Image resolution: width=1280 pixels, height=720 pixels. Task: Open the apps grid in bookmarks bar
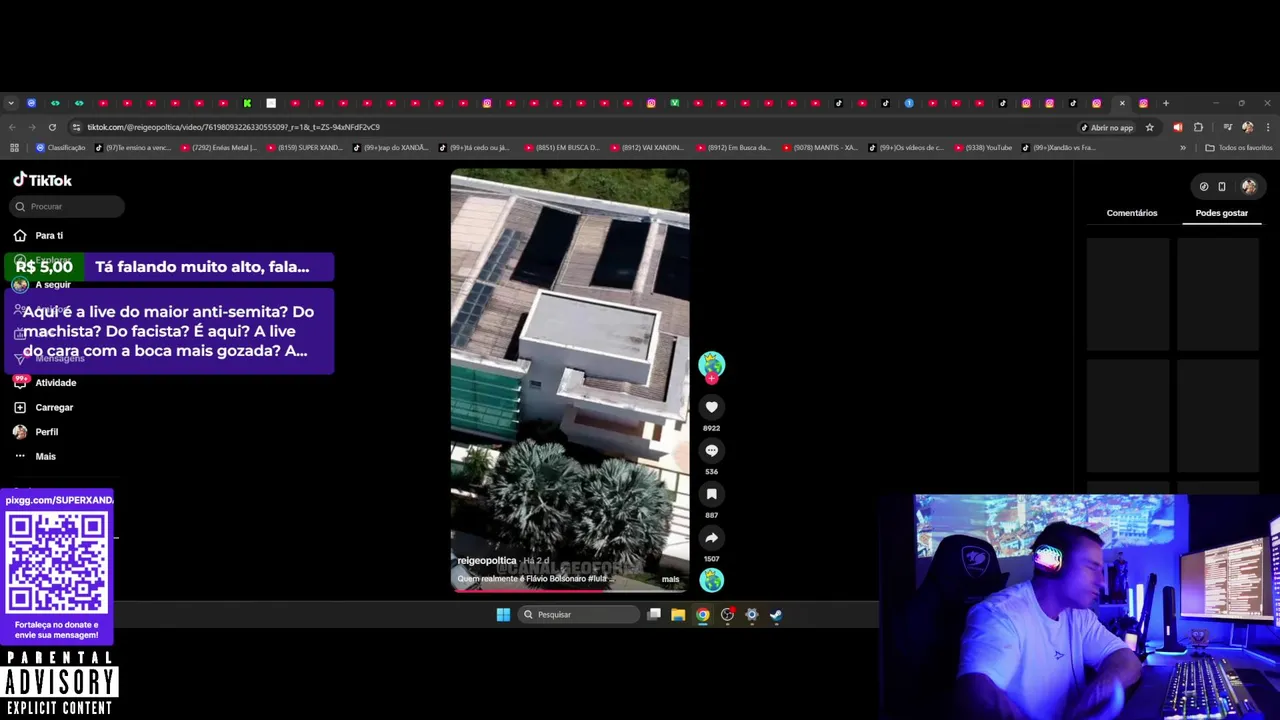pos(14,147)
